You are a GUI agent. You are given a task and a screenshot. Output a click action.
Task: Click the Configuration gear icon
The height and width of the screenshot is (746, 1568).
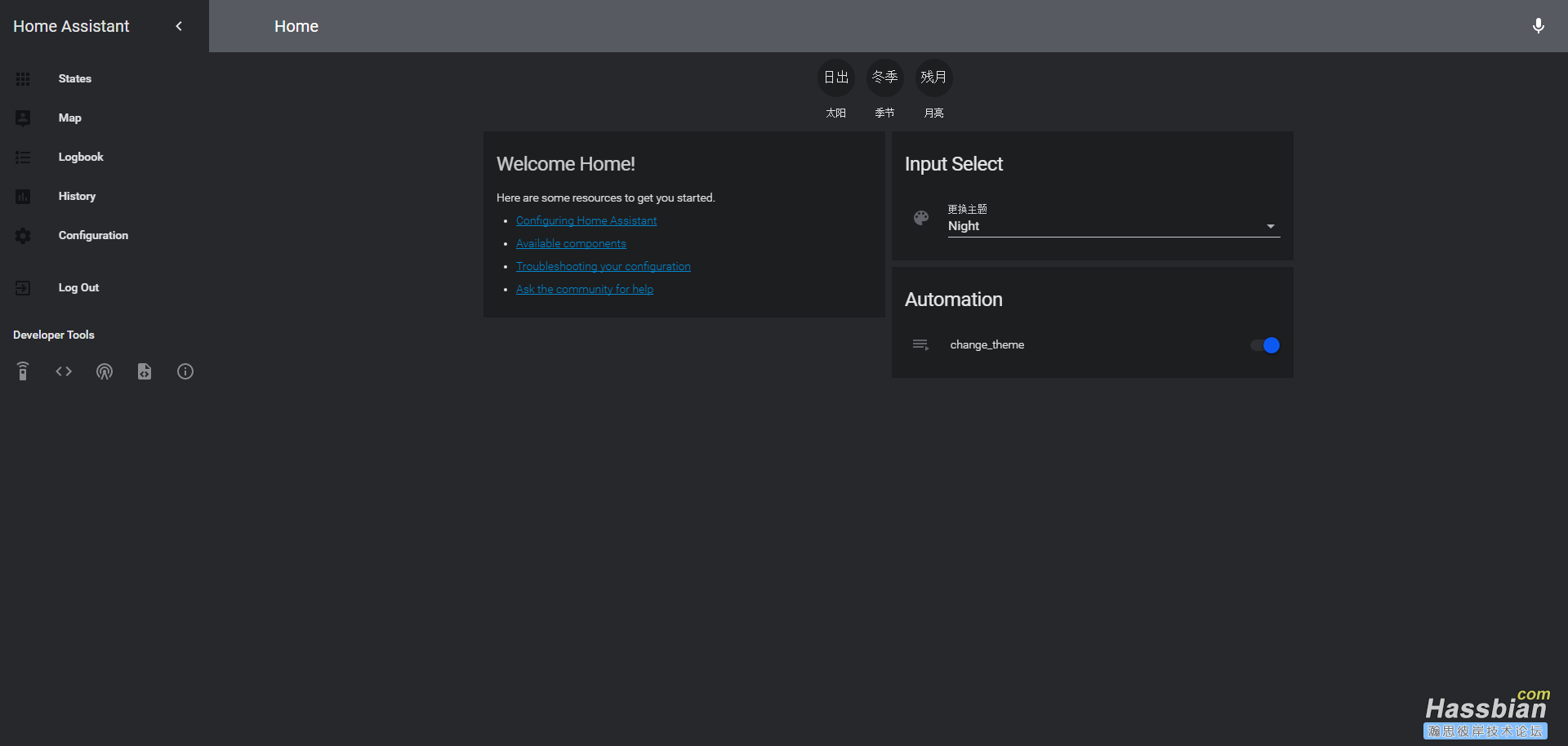click(23, 236)
